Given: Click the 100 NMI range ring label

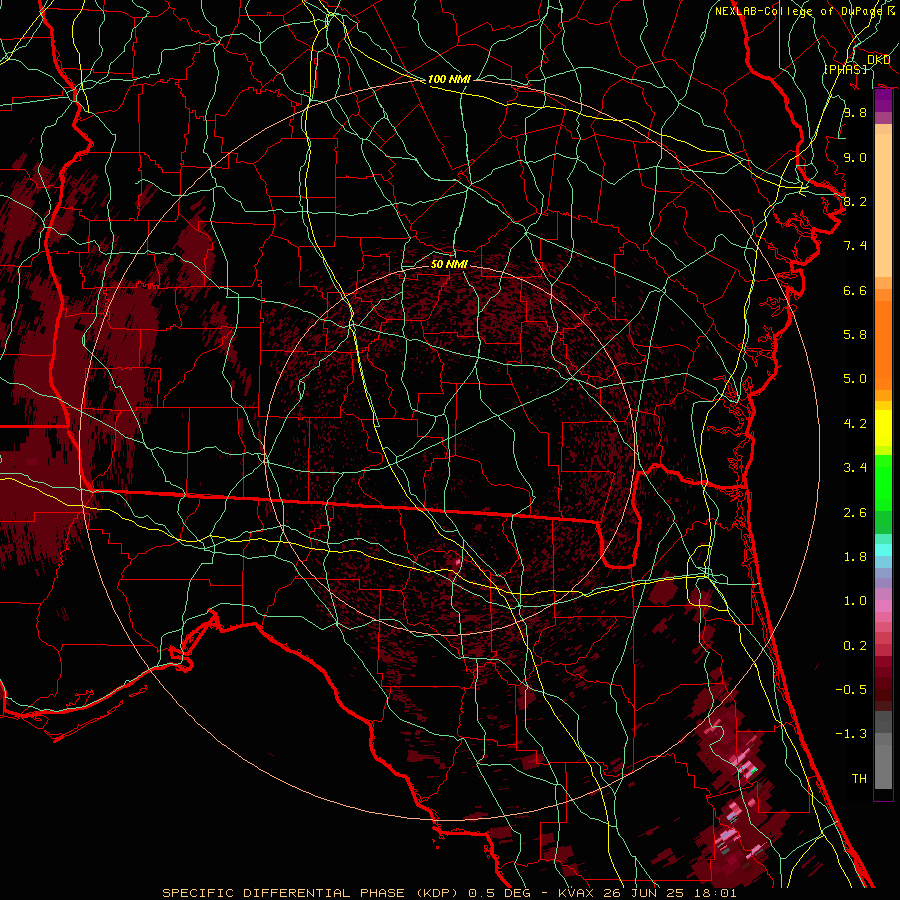Looking at the screenshot, I should (449, 79).
